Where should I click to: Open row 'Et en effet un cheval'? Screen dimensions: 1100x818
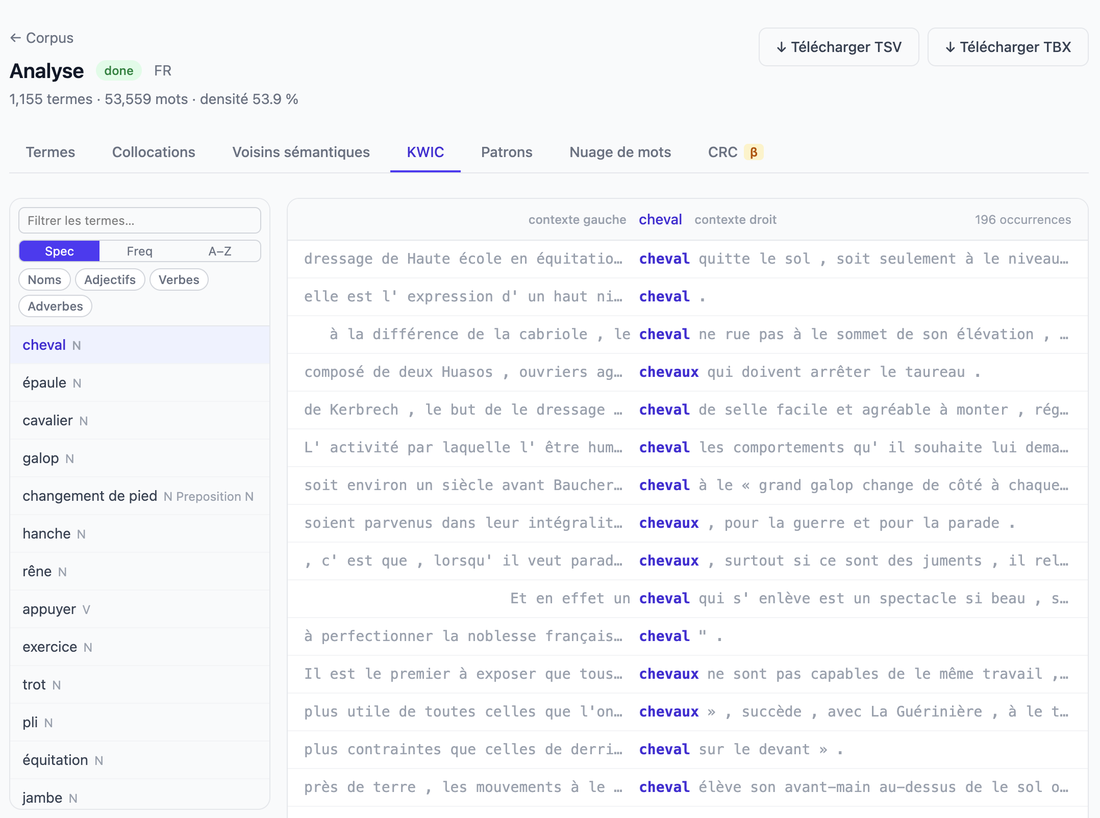(x=688, y=598)
